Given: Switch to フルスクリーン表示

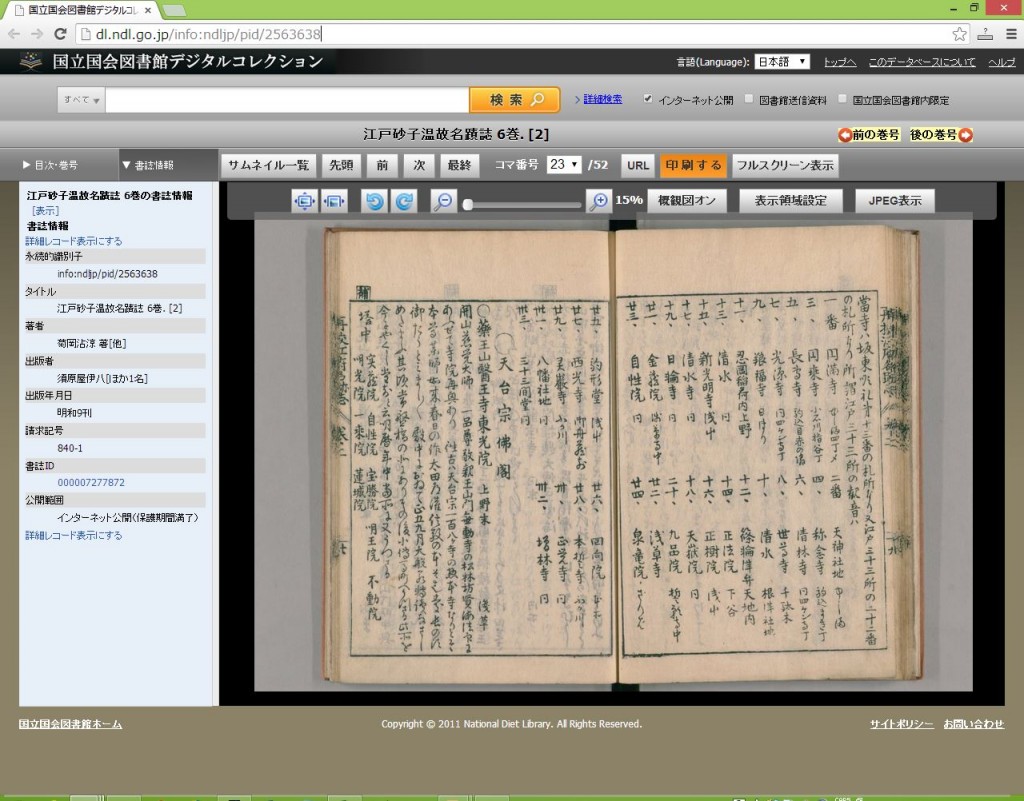Looking at the screenshot, I should click(785, 165).
